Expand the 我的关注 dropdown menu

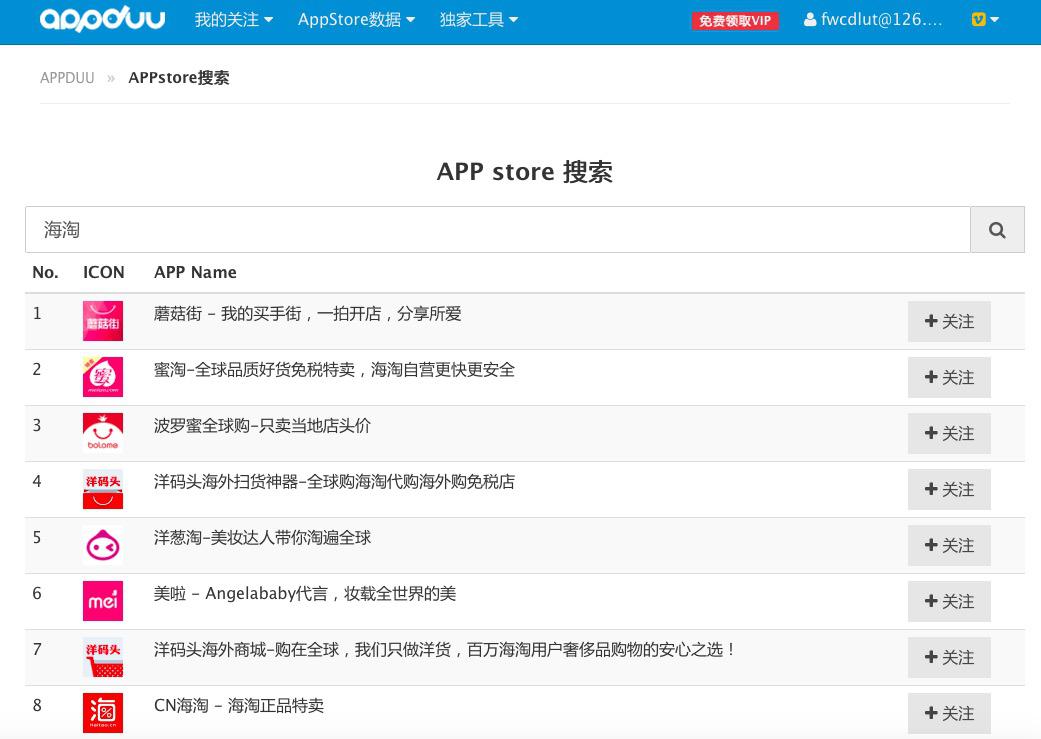coord(233,19)
